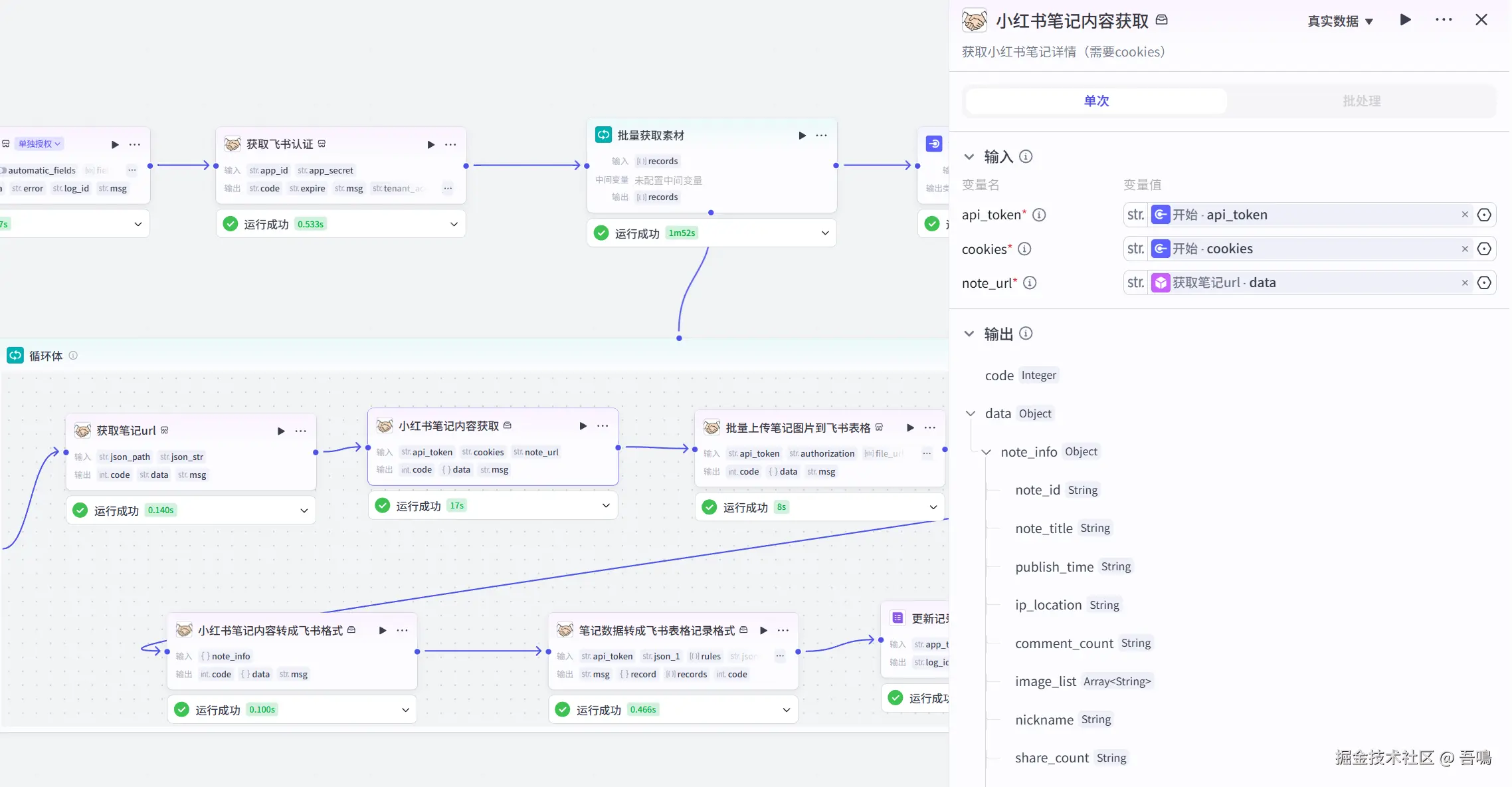Click run icon in side panel header
Screen dimensions: 1512x787
pos(1405,20)
